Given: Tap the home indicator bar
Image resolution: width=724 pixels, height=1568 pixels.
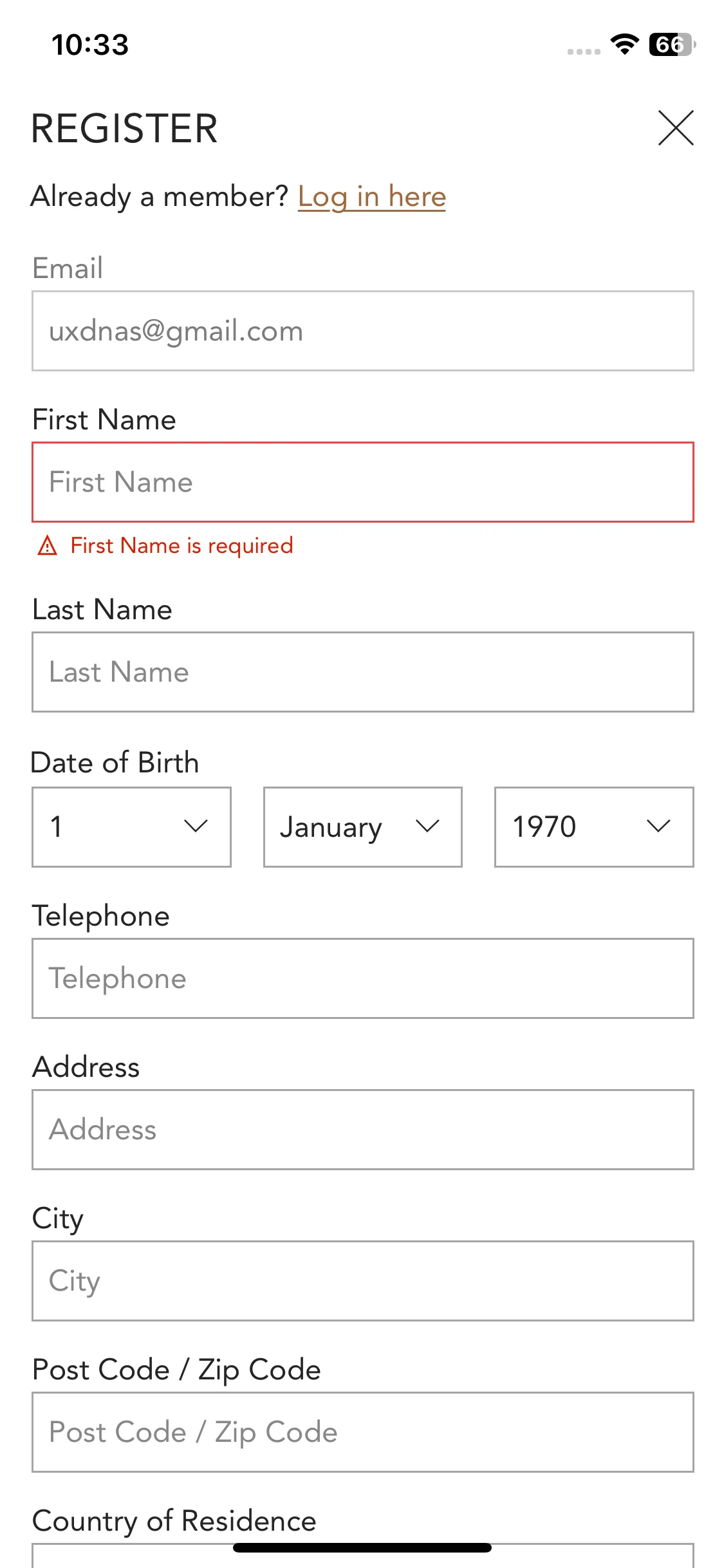Looking at the screenshot, I should point(362,1547).
